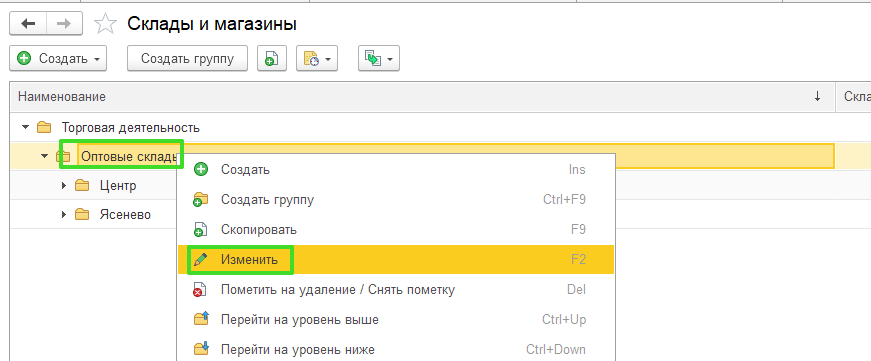Image resolution: width=871 pixels, height=361 pixels.
Task: Click the pencil icon beside Изменить
Action: coord(201,259)
